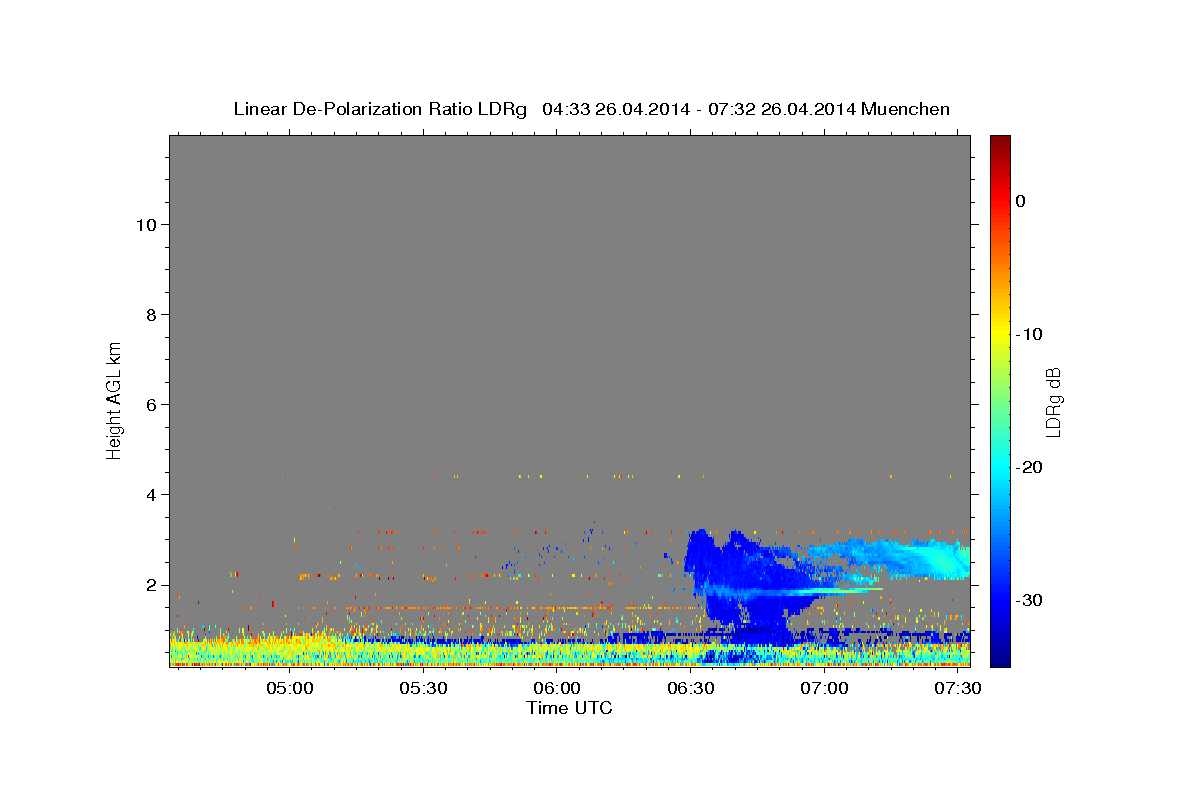Click "Muenchen" in the plot title
This screenshot has width=1200, height=800.
click(907, 109)
